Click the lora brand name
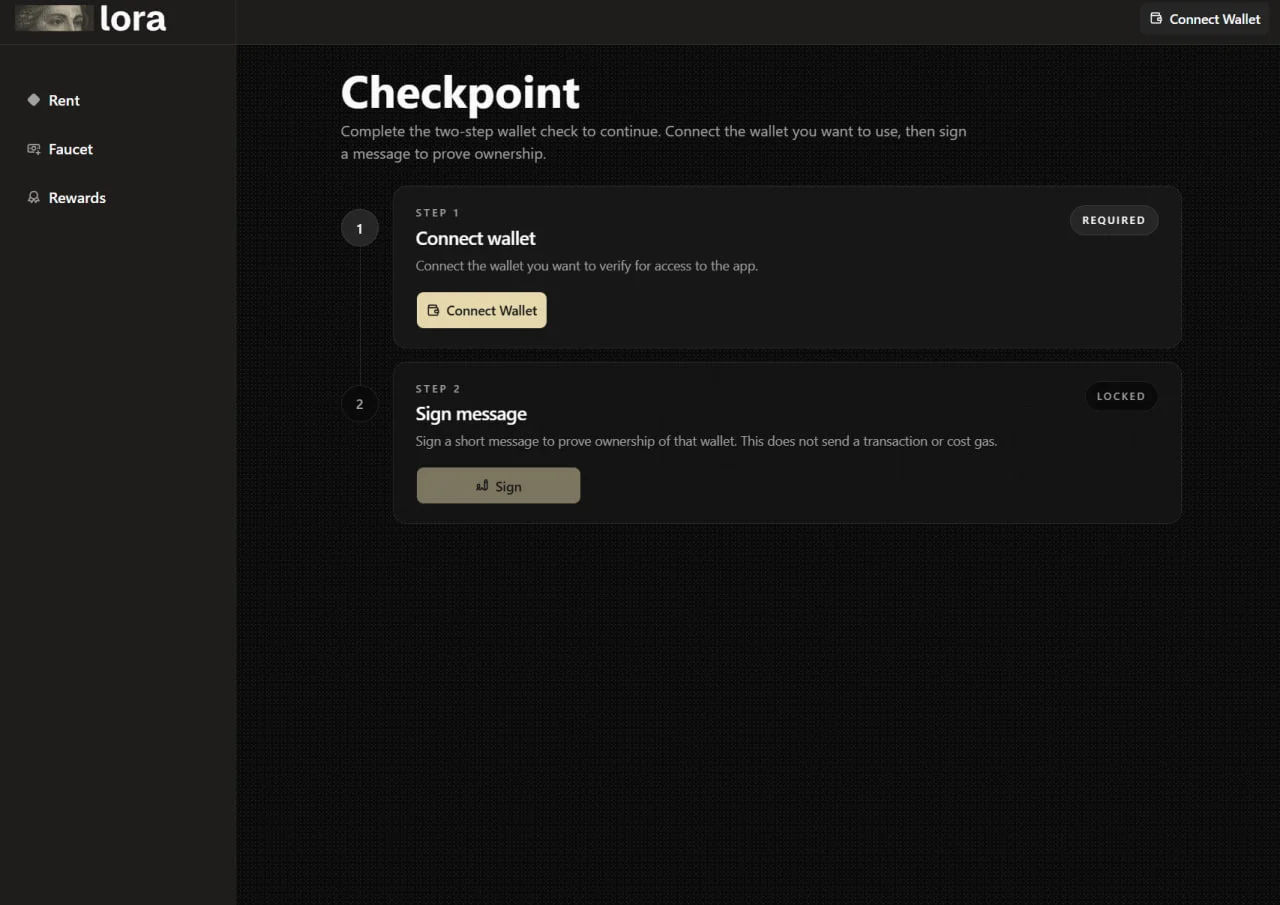This screenshot has height=905, width=1280. tap(133, 18)
